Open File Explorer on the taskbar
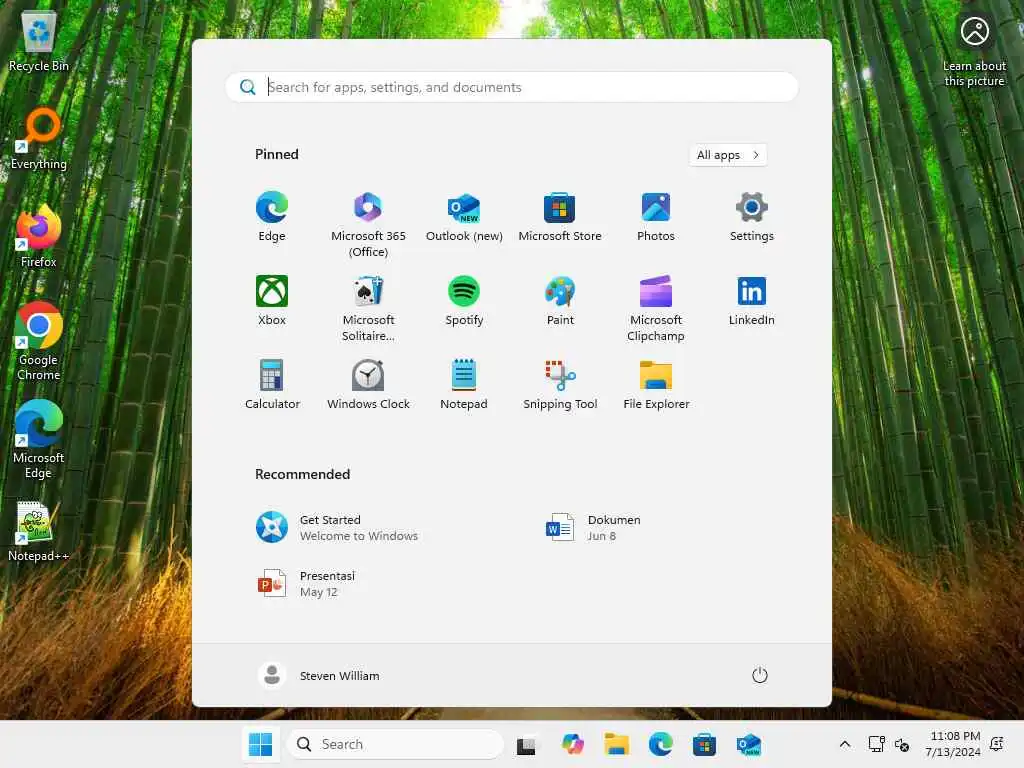The image size is (1024, 768). [616, 744]
